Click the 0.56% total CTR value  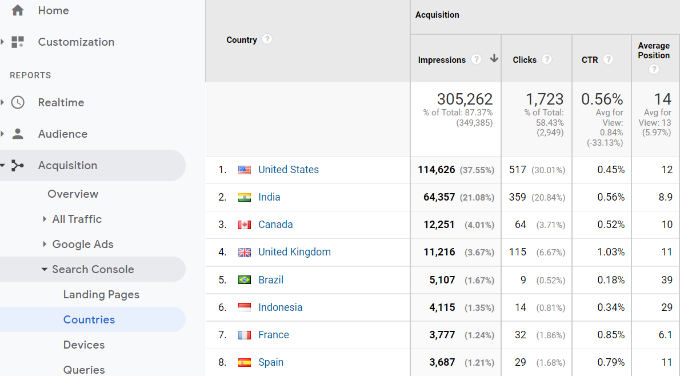(x=602, y=99)
